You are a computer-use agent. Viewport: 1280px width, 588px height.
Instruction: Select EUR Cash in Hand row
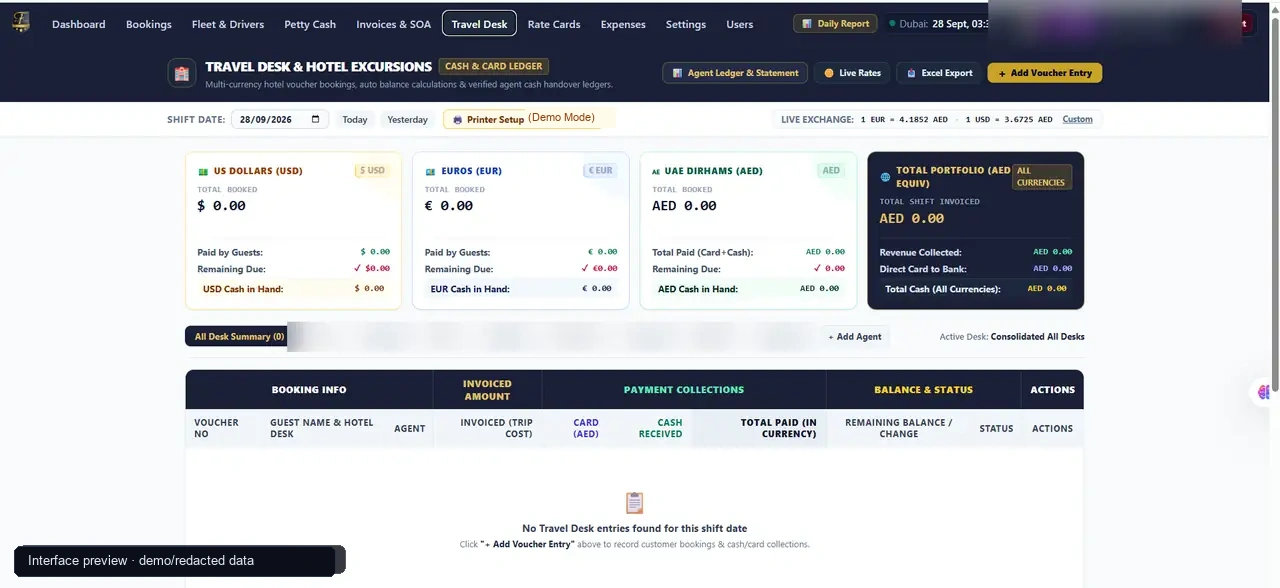click(x=521, y=289)
